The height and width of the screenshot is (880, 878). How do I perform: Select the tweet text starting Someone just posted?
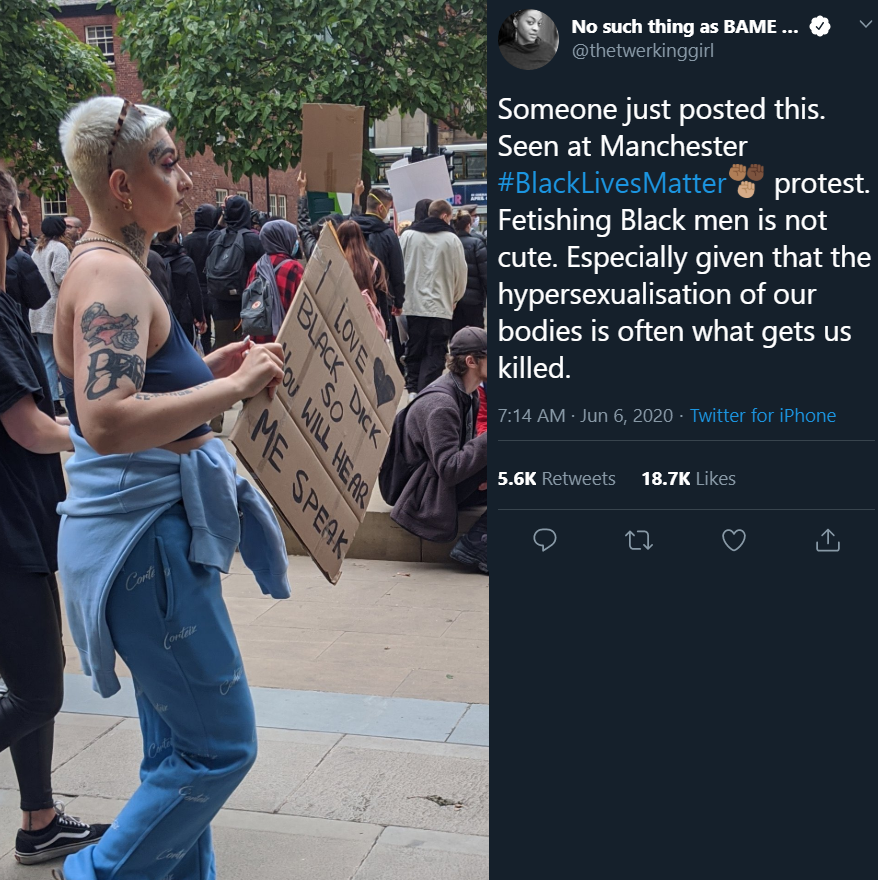[x=683, y=239]
